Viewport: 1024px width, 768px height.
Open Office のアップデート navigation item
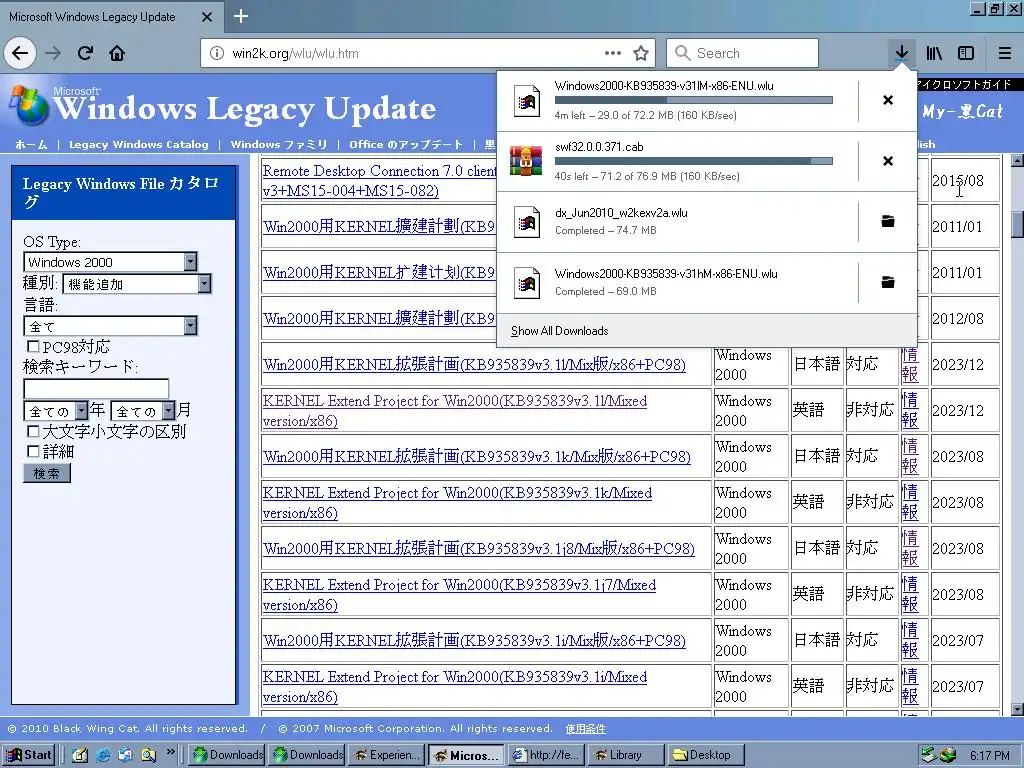coord(406,144)
